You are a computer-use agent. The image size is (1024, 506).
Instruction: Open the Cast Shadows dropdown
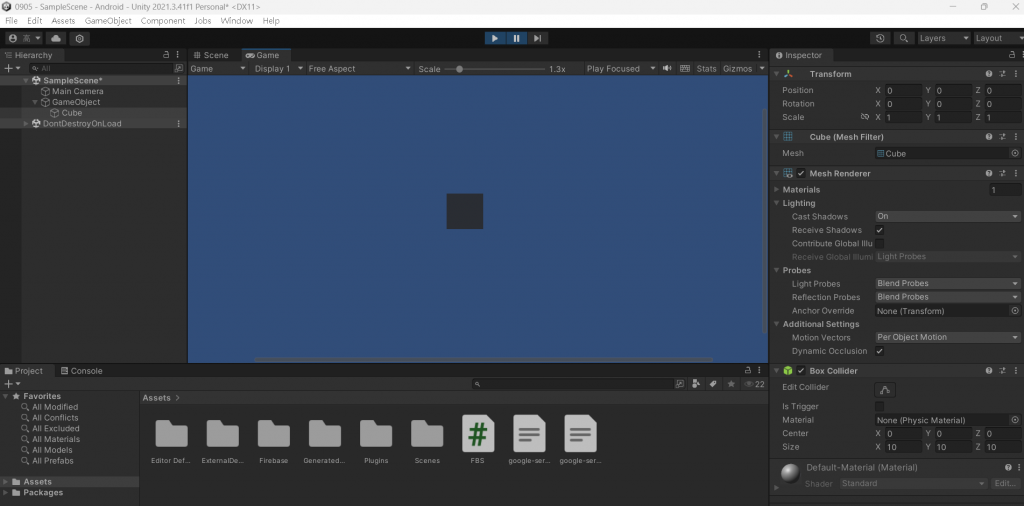coord(948,216)
